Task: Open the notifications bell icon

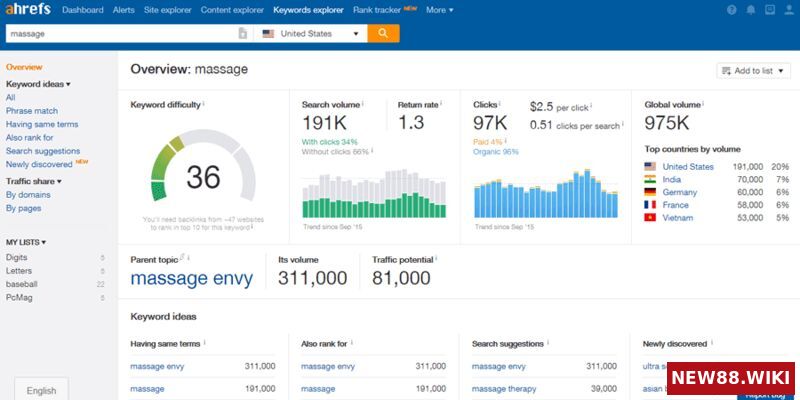Action: click(x=751, y=10)
